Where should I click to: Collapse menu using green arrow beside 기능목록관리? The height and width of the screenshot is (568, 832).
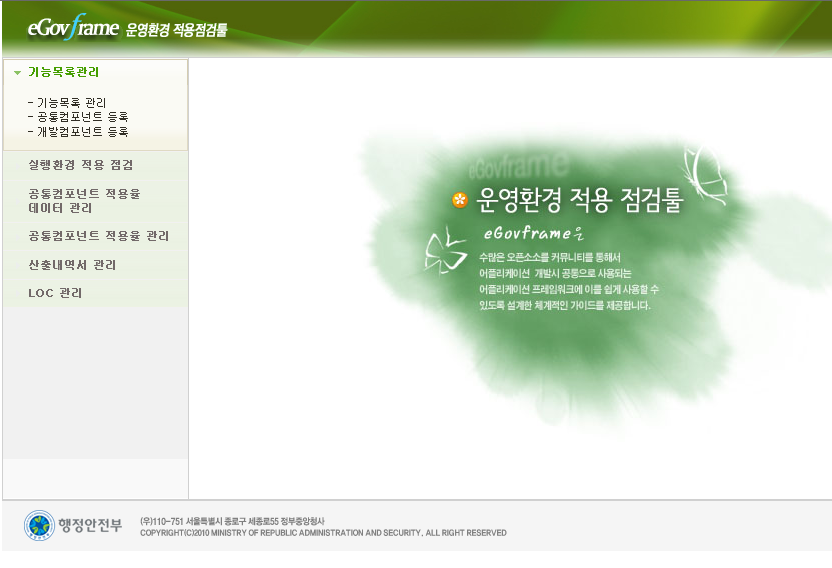pyautogui.click(x=17, y=73)
